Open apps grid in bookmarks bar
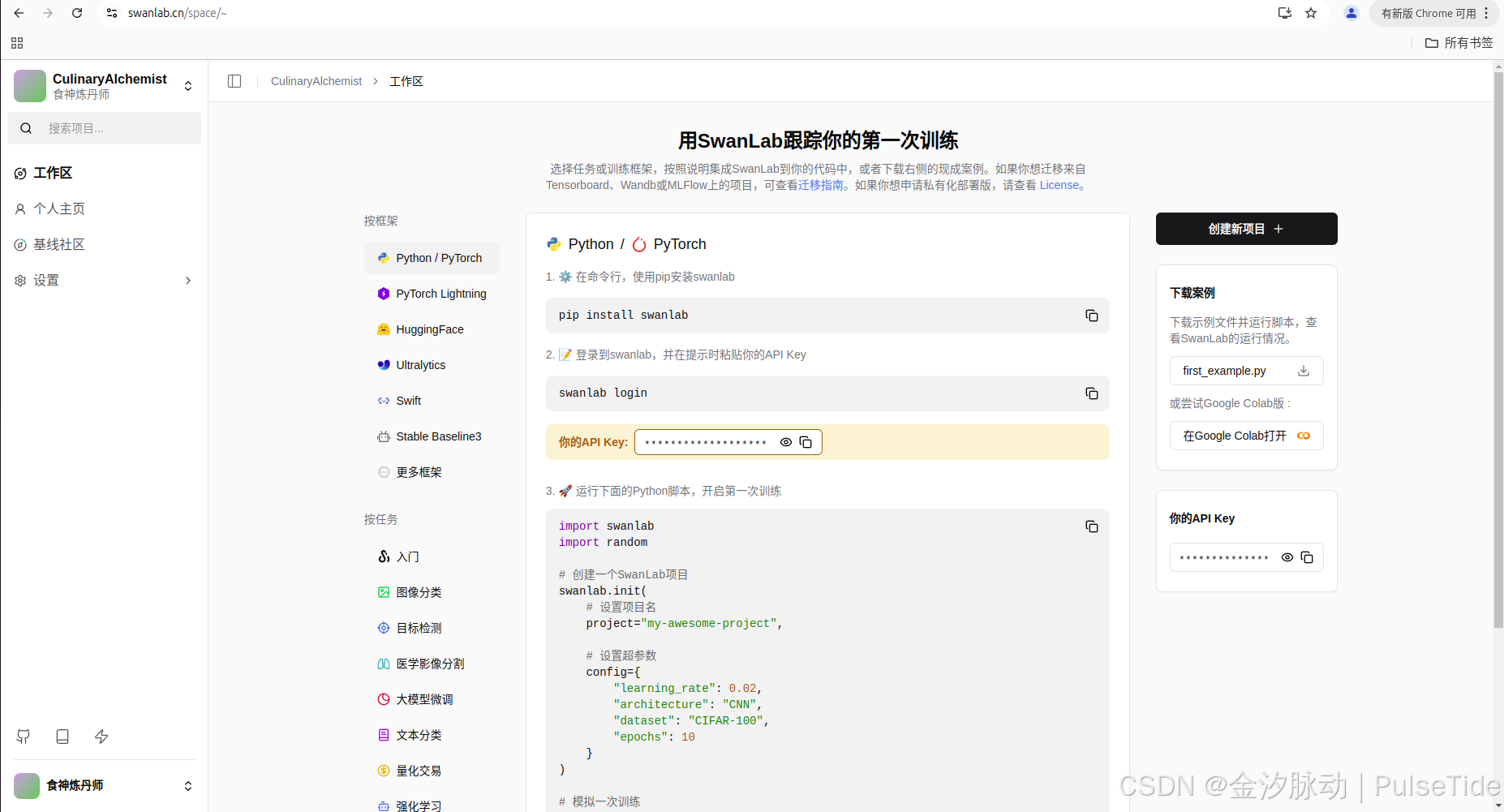The height and width of the screenshot is (812, 1504). pos(17,43)
